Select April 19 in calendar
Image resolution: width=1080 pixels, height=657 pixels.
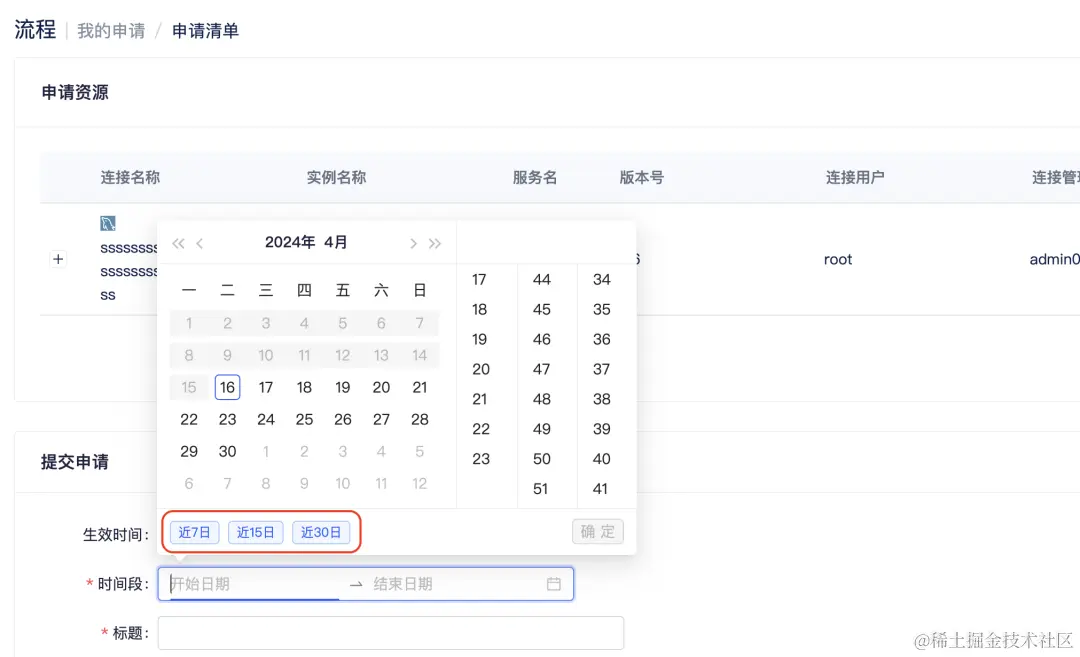click(x=343, y=387)
